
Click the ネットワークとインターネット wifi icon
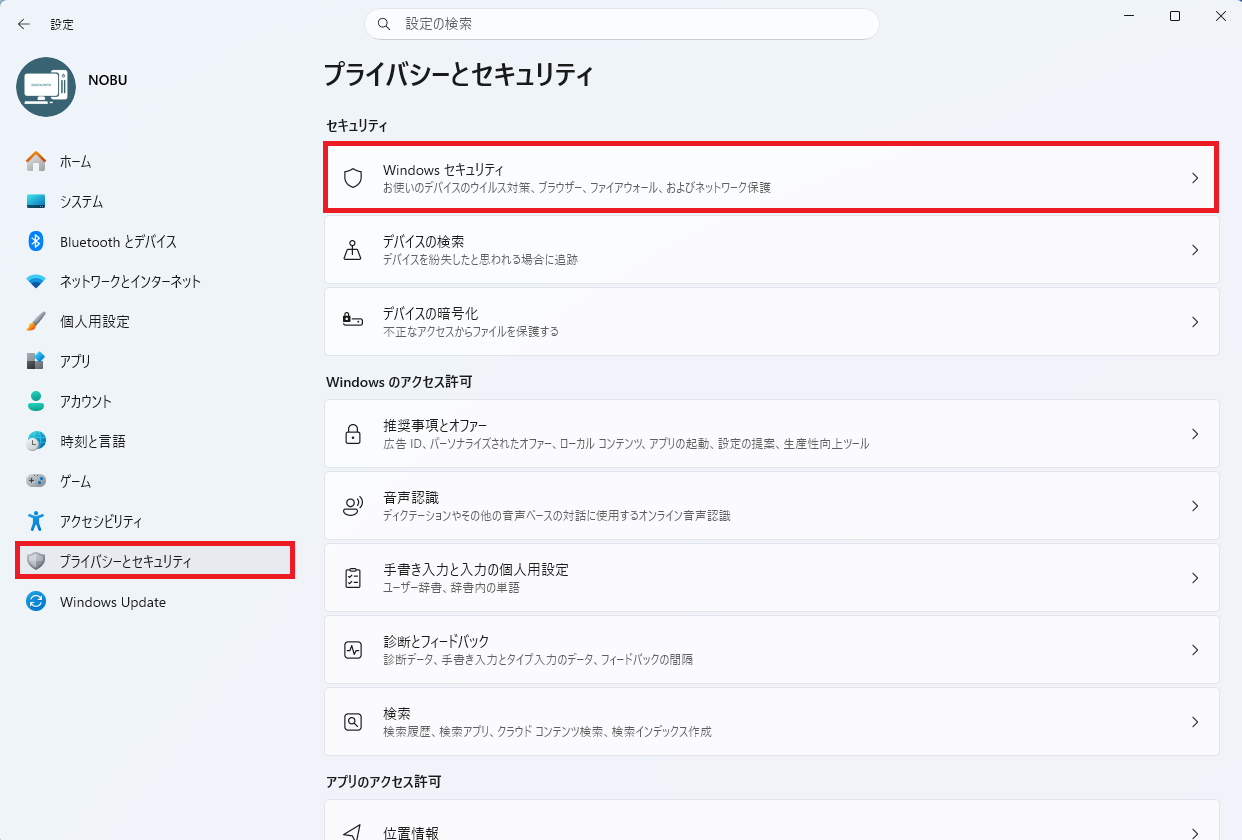pos(36,281)
